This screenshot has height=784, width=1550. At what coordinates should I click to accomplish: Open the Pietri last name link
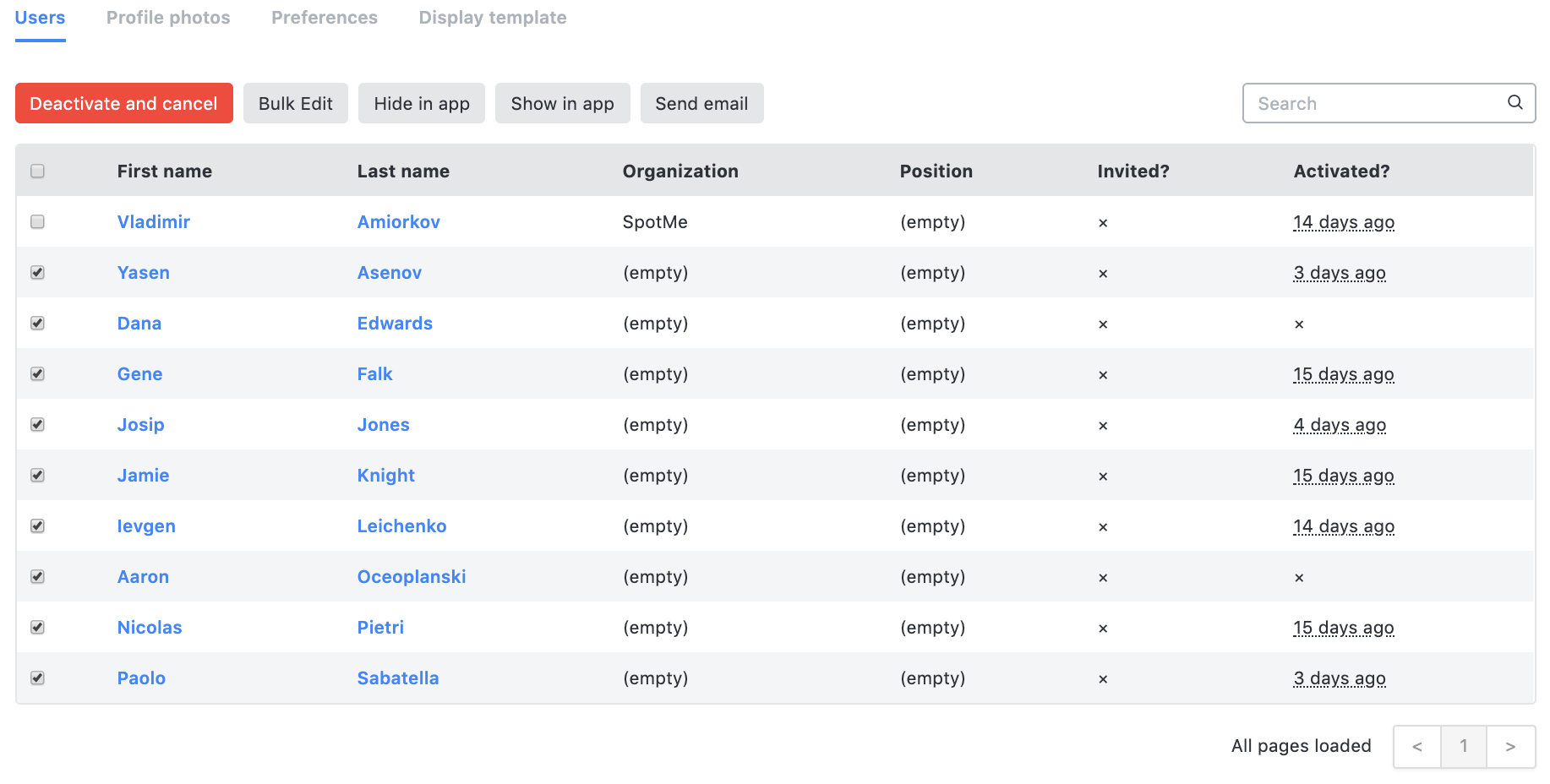click(381, 628)
